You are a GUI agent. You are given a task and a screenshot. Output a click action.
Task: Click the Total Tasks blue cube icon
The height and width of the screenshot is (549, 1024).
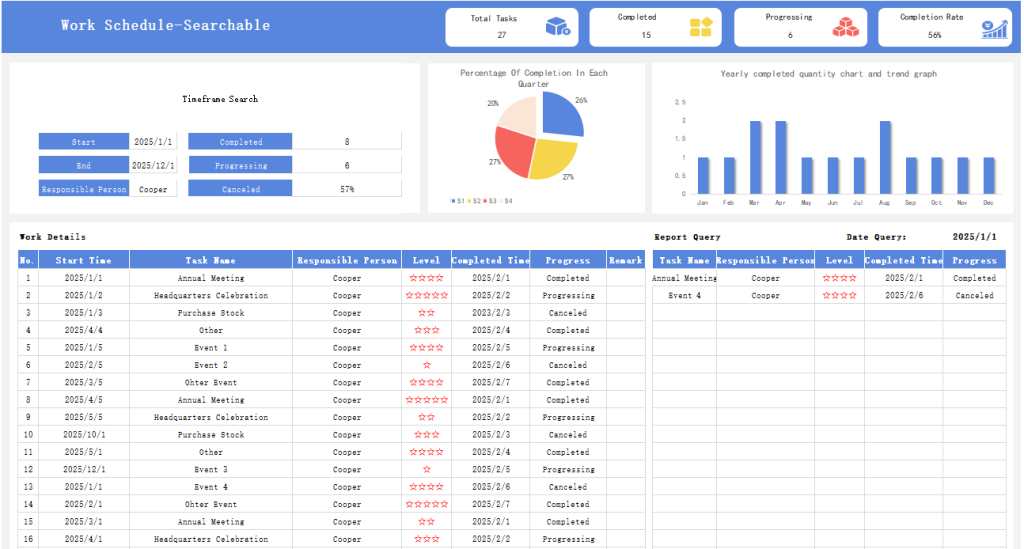[557, 27]
